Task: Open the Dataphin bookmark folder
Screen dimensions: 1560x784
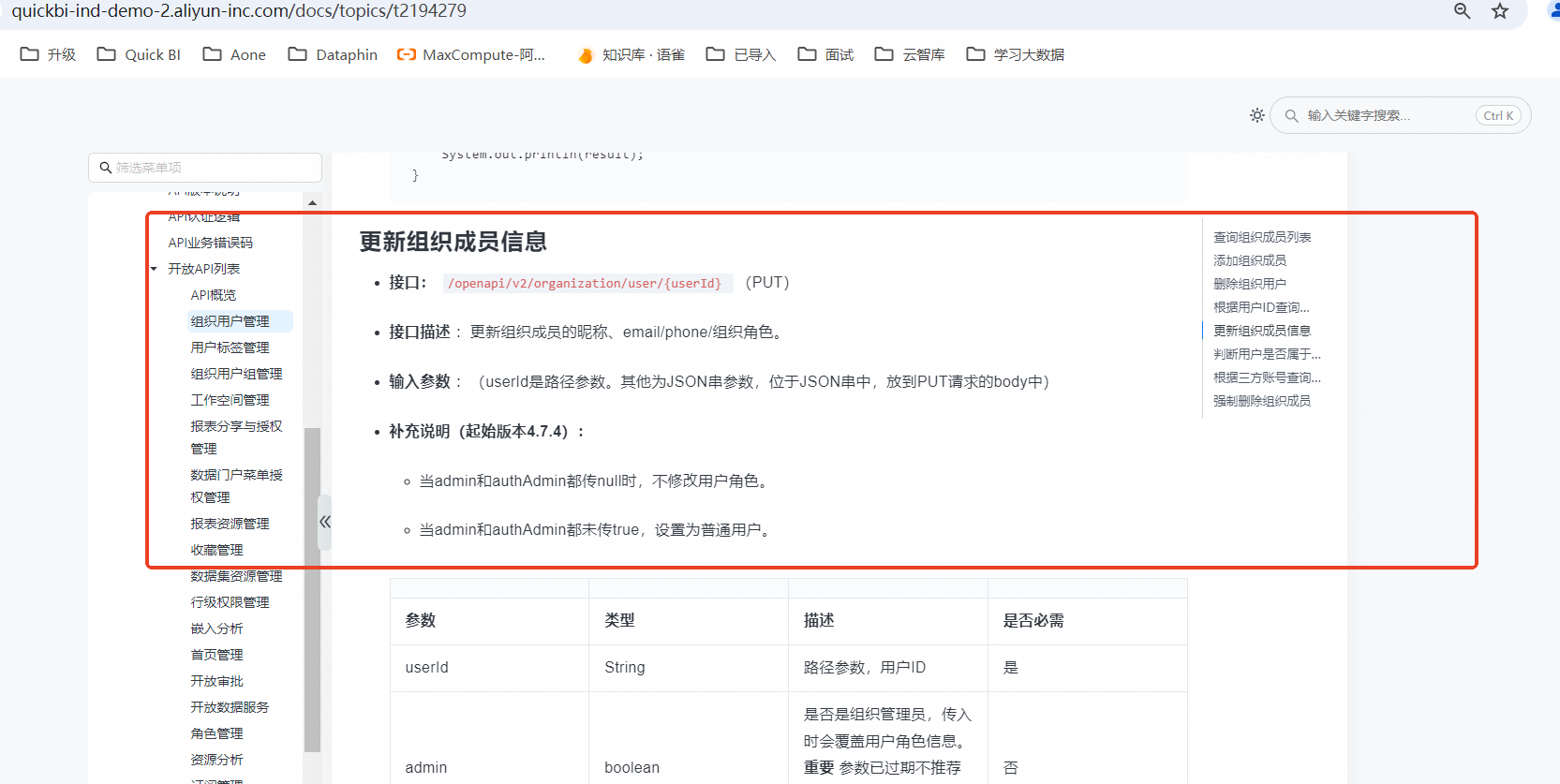Action: coord(333,54)
